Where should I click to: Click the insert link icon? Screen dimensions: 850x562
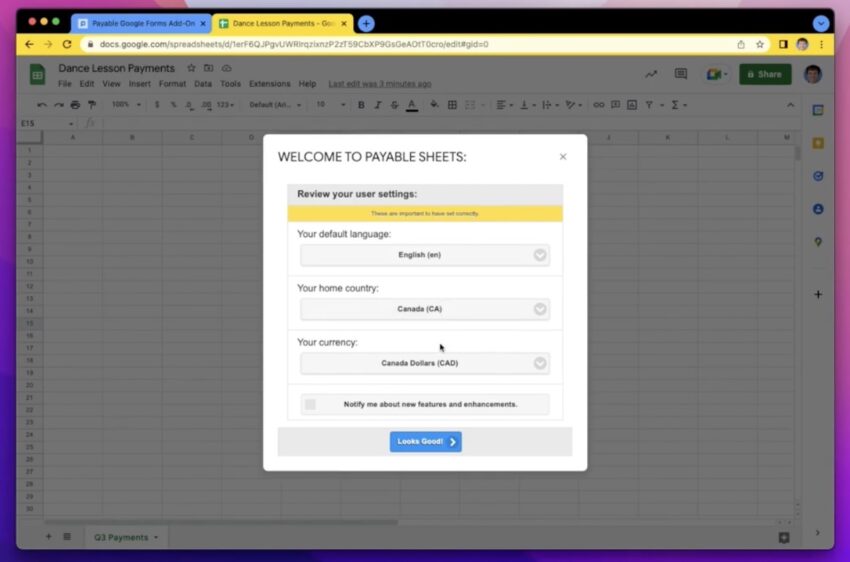[x=598, y=105]
